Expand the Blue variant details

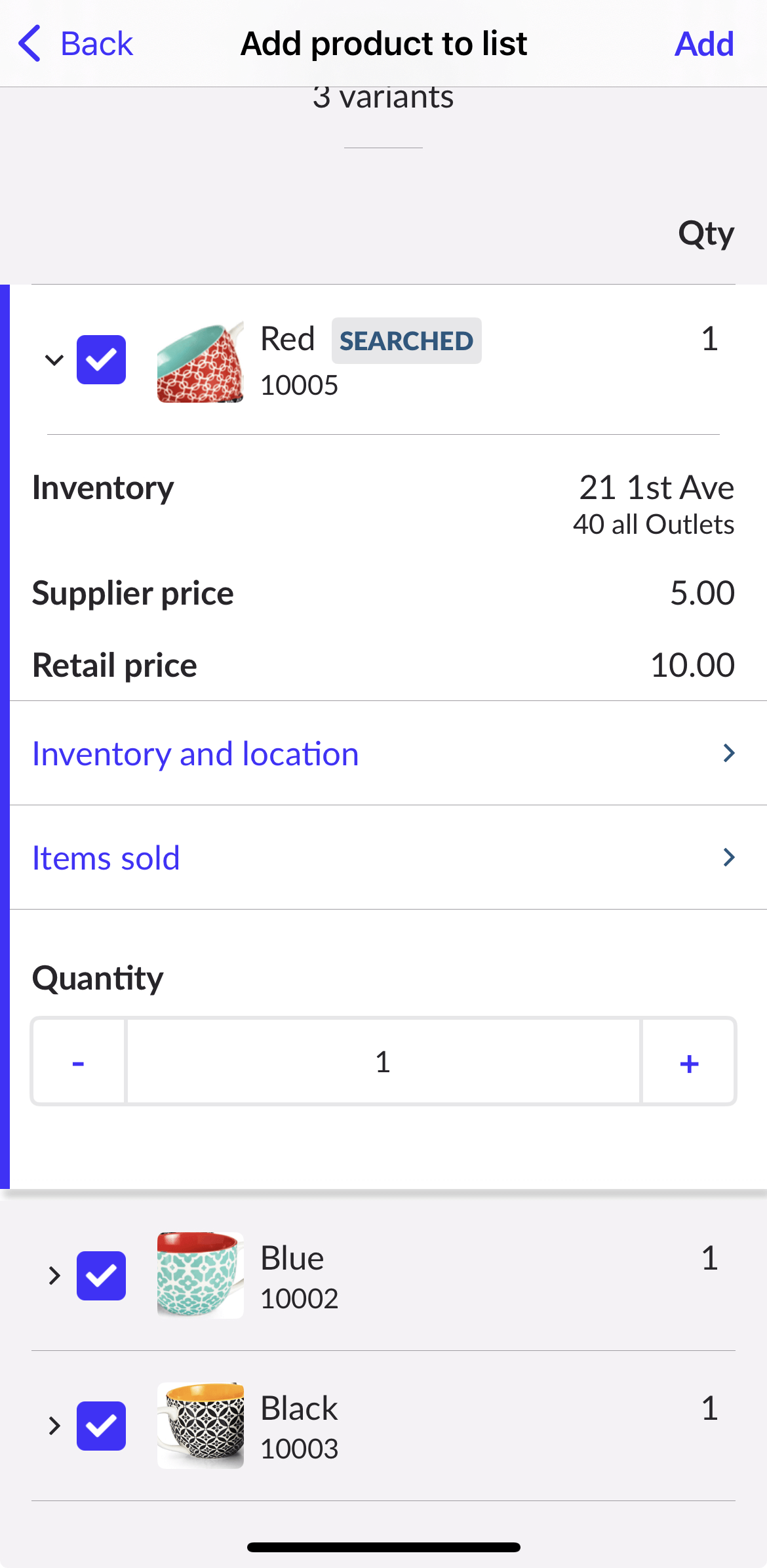click(54, 1276)
